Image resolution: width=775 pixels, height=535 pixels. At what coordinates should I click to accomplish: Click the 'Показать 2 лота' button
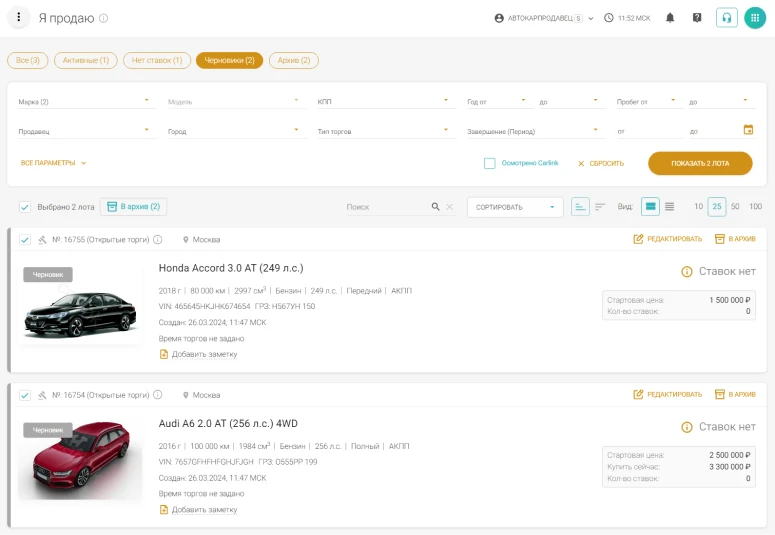(700, 163)
